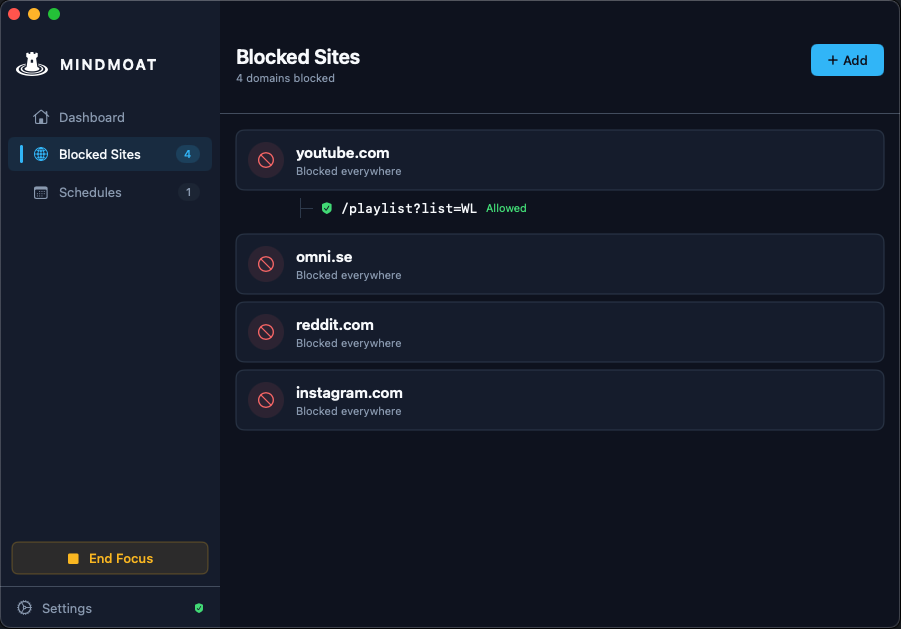Select the Dashboard home icon
The width and height of the screenshot is (901, 629).
click(x=40, y=117)
